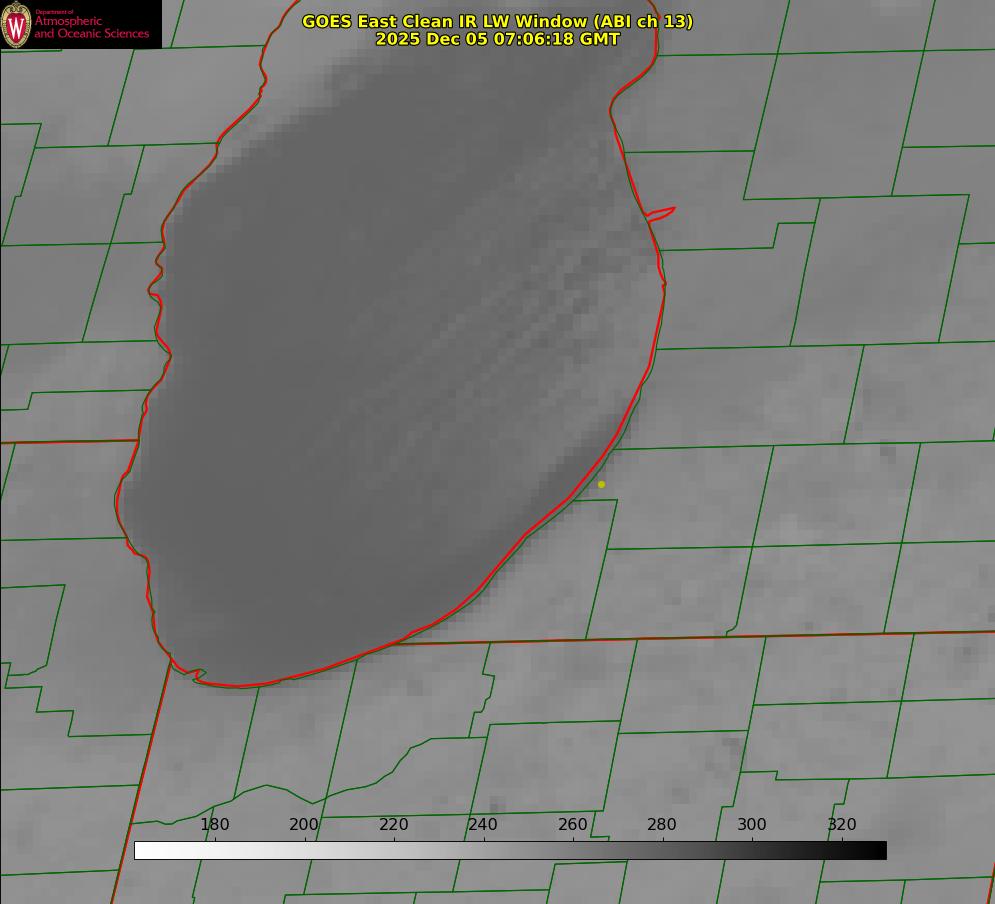Click the 260 colorbar scale label
This screenshot has width=995, height=904.
[x=573, y=825]
